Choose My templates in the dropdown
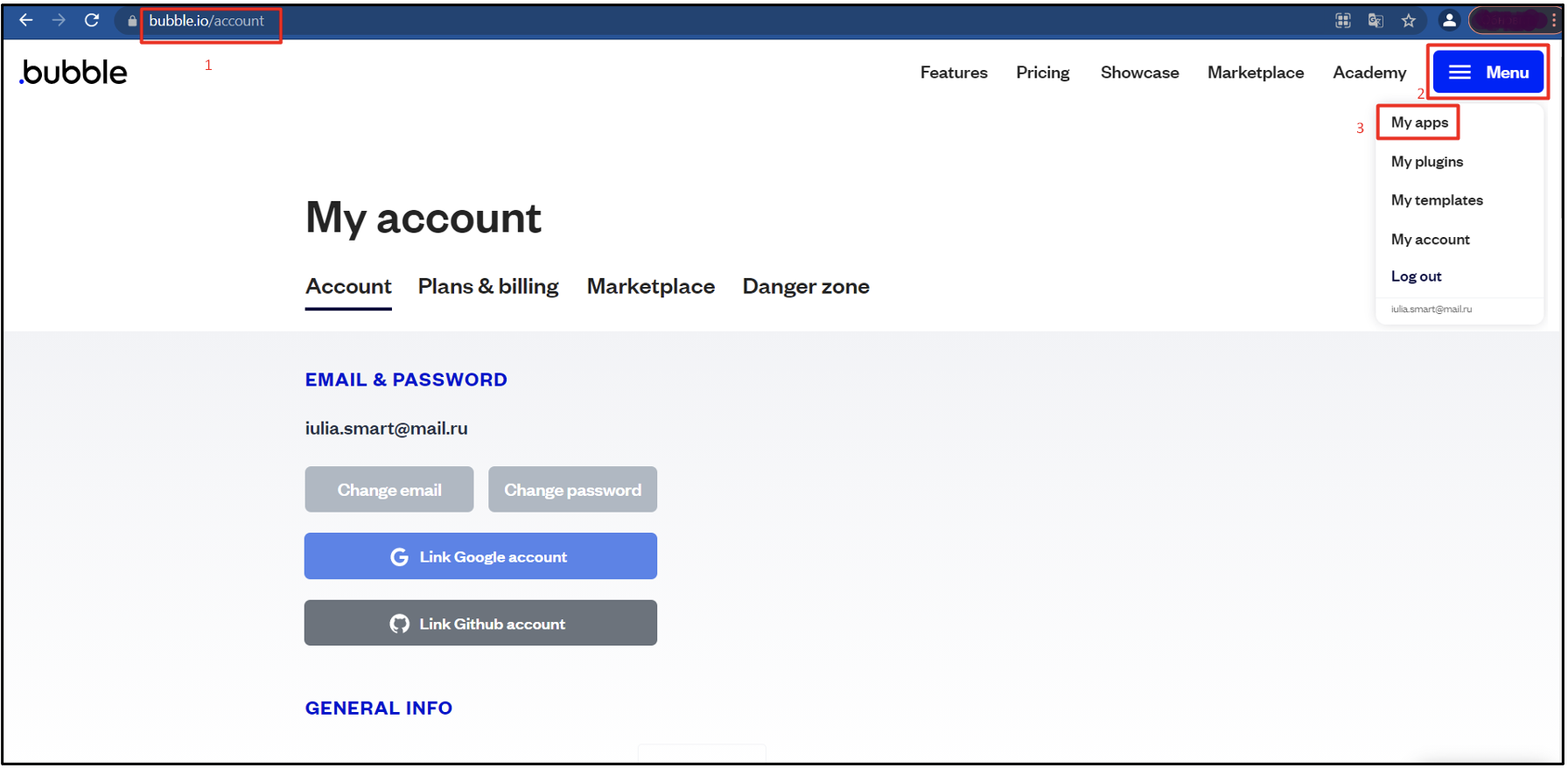 [x=1437, y=200]
